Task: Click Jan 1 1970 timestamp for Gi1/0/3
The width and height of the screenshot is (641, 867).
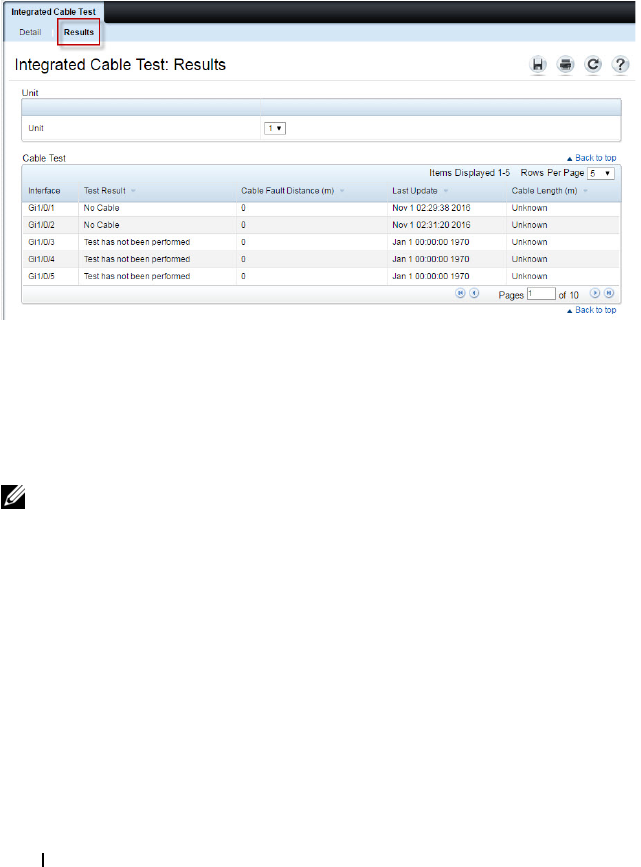Action: point(431,242)
